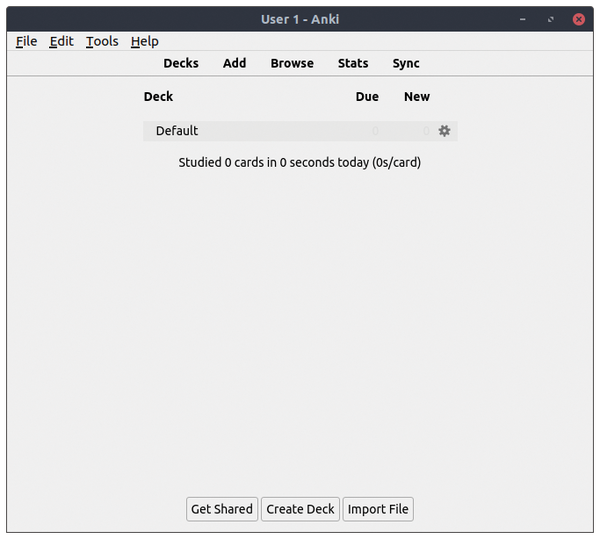Maximize the Anki window
This screenshot has width=600, height=539.
pyautogui.click(x=551, y=19)
